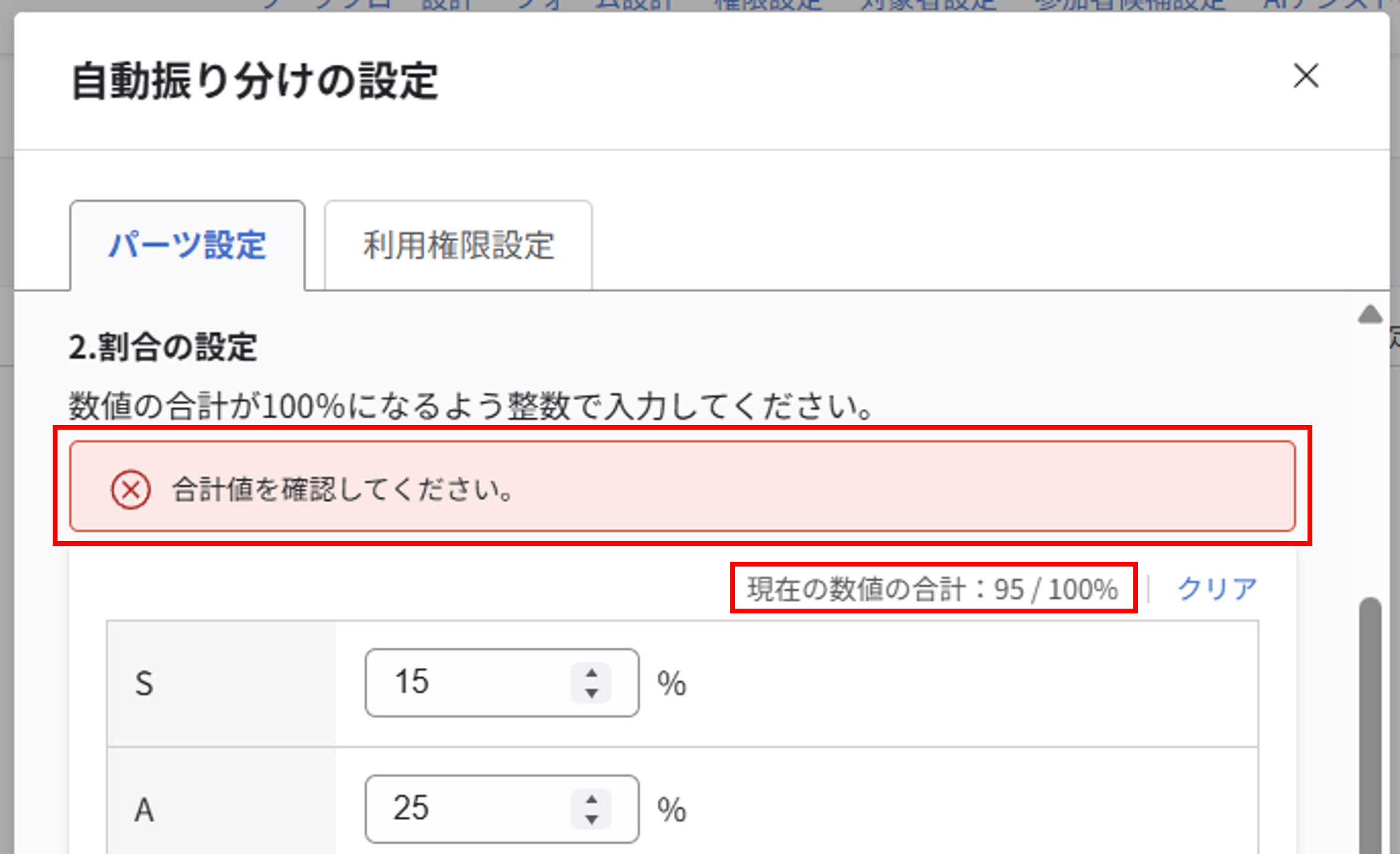Click the down arrow stepper for A value
This screenshot has height=854, width=1400.
592,820
